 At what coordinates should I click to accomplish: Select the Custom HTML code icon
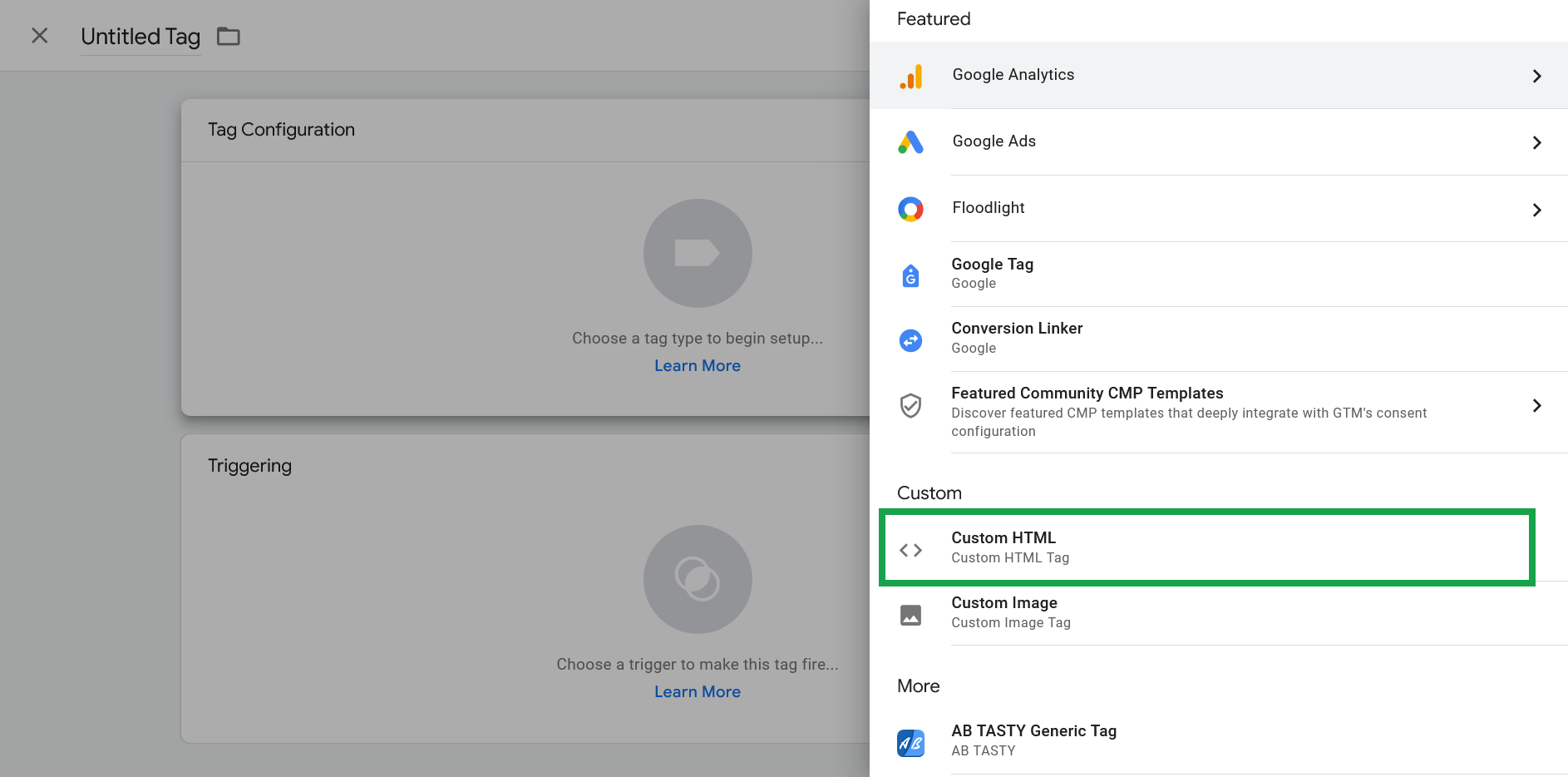pyautogui.click(x=911, y=549)
